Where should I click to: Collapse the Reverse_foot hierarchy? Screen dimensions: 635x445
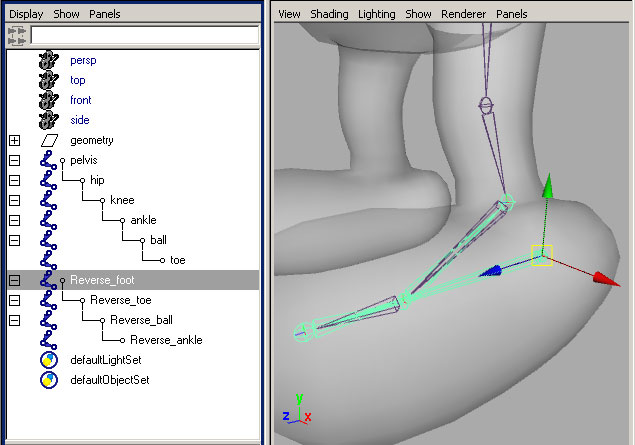click(x=14, y=280)
